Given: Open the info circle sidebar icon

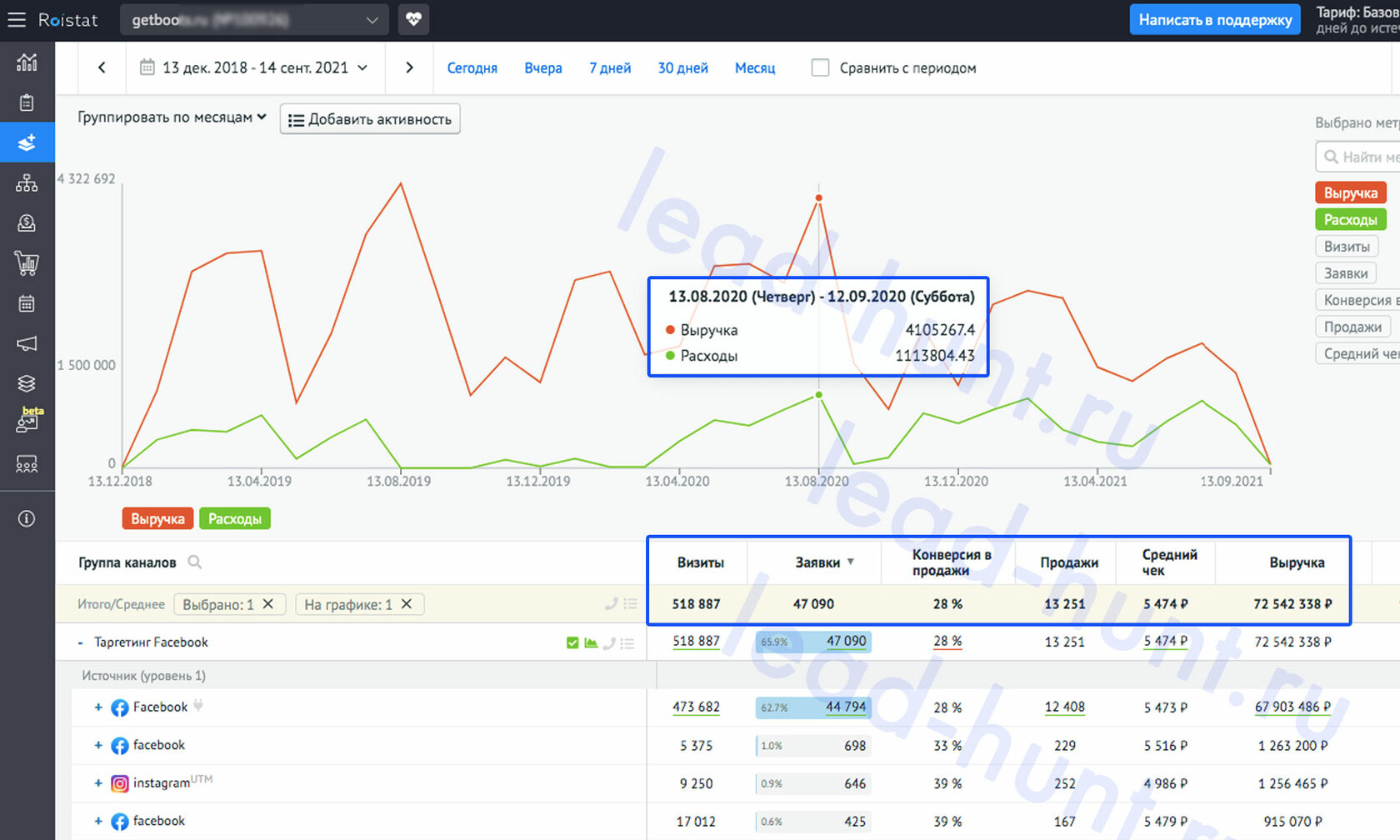Looking at the screenshot, I should pos(27,518).
